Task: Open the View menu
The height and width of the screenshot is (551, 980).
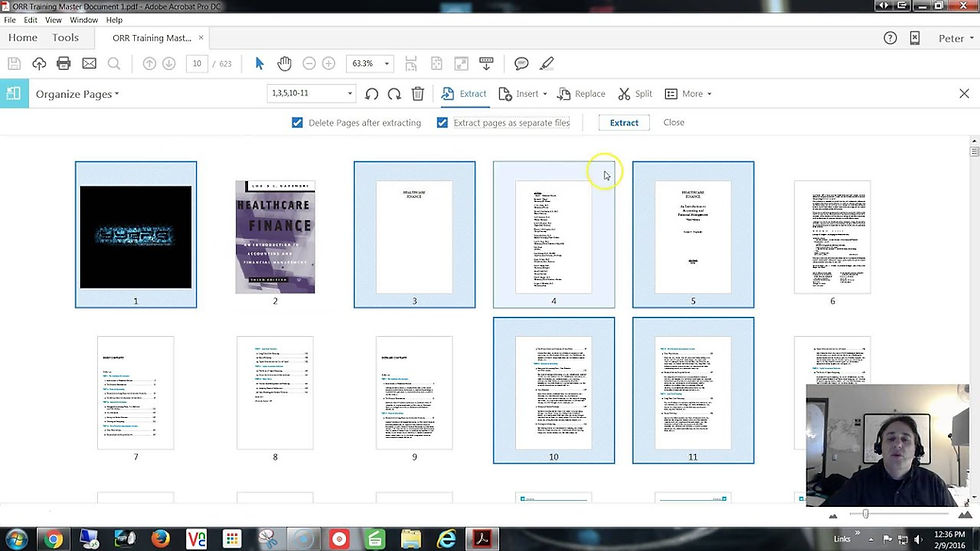Action: (x=53, y=20)
